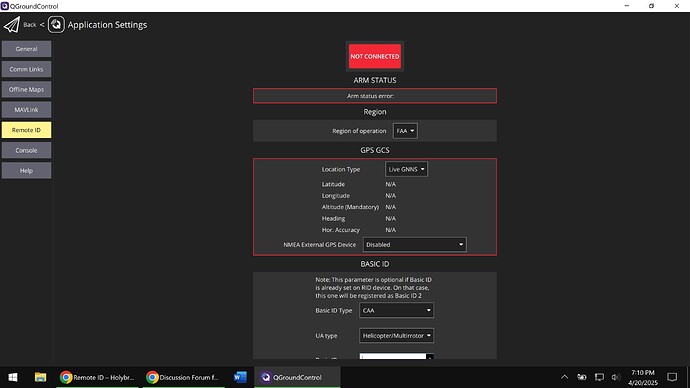Image resolution: width=690 pixels, height=388 pixels.
Task: Click the QGroundControl title bar app icon
Action: (x=5, y=6)
